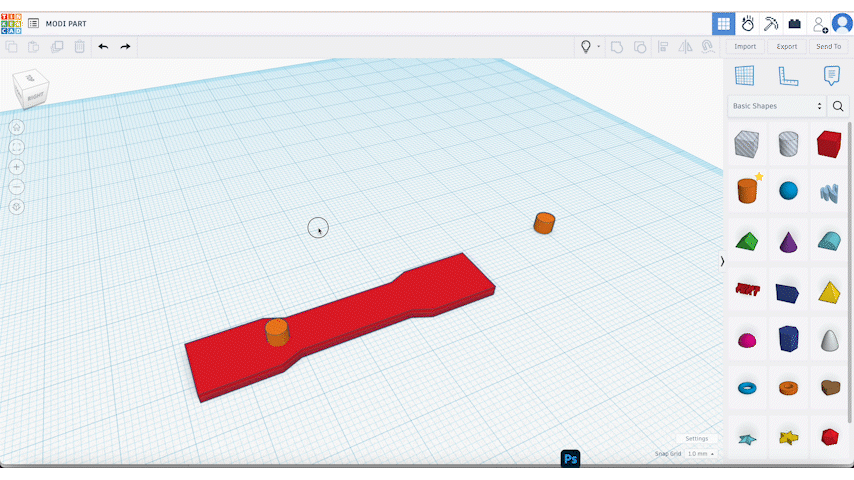854x480 pixels.
Task: Select the red Box shape thumbnail
Action: point(829,144)
